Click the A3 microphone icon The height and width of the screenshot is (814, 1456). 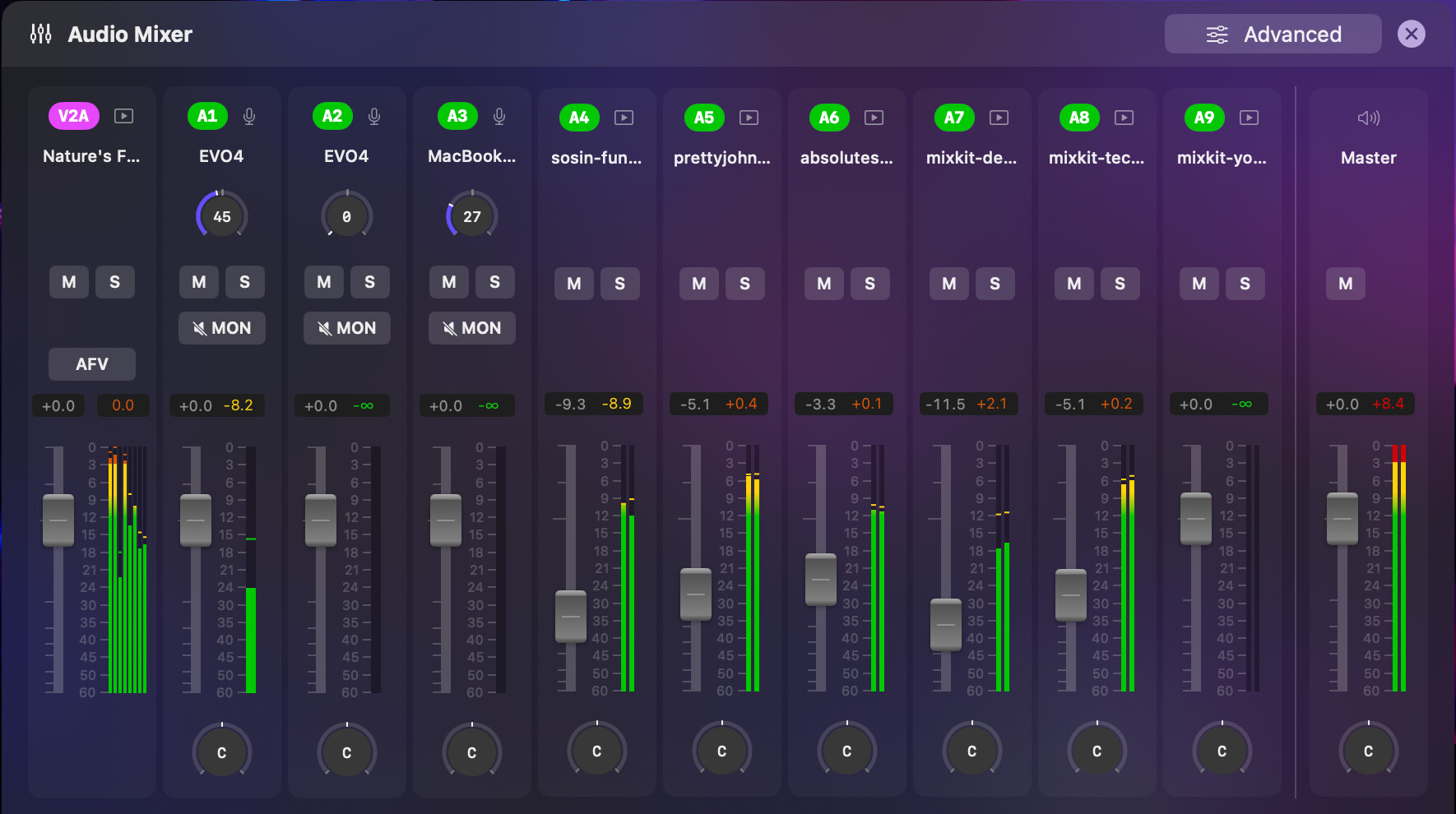coord(499,116)
